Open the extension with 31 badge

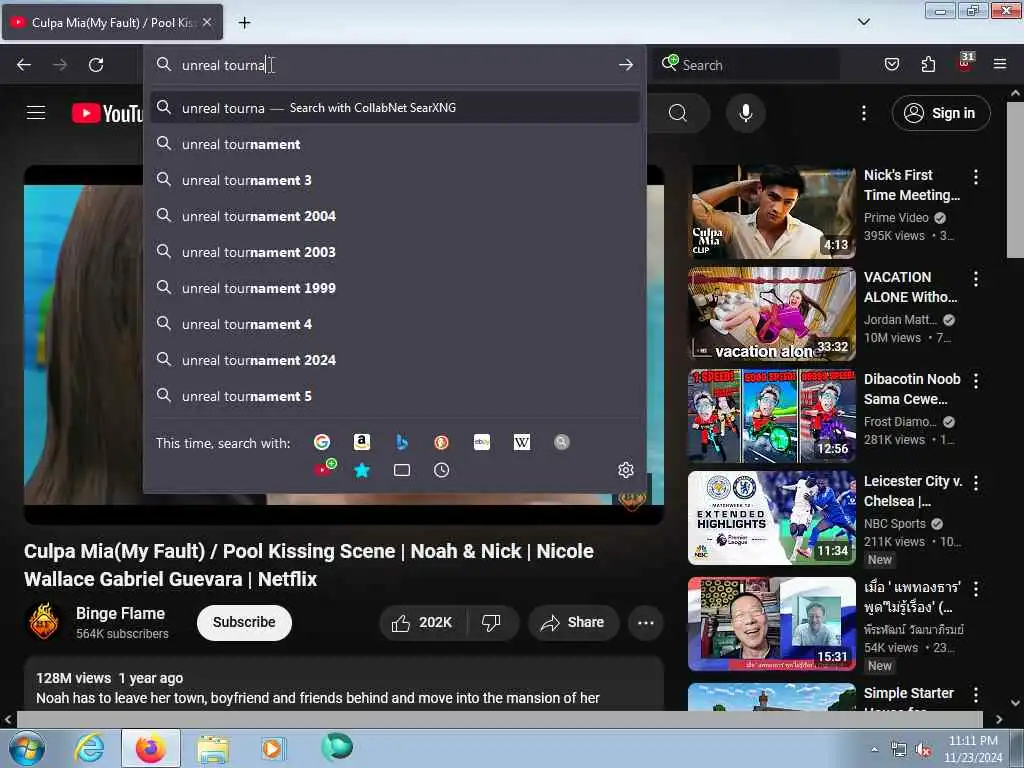coord(965,62)
